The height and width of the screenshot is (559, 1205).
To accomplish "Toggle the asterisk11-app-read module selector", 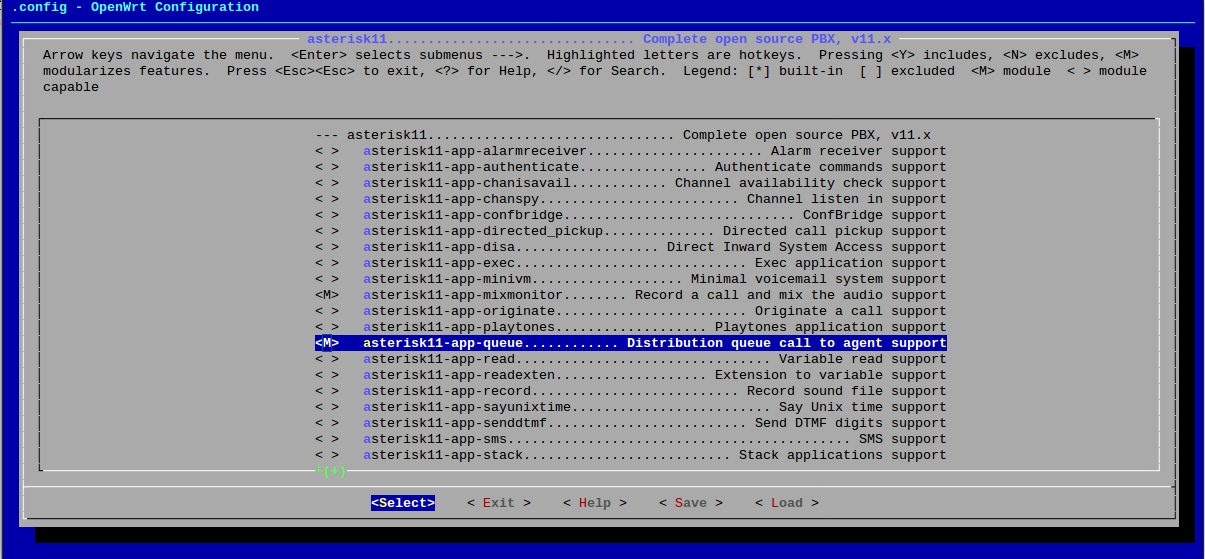I will coord(327,359).
